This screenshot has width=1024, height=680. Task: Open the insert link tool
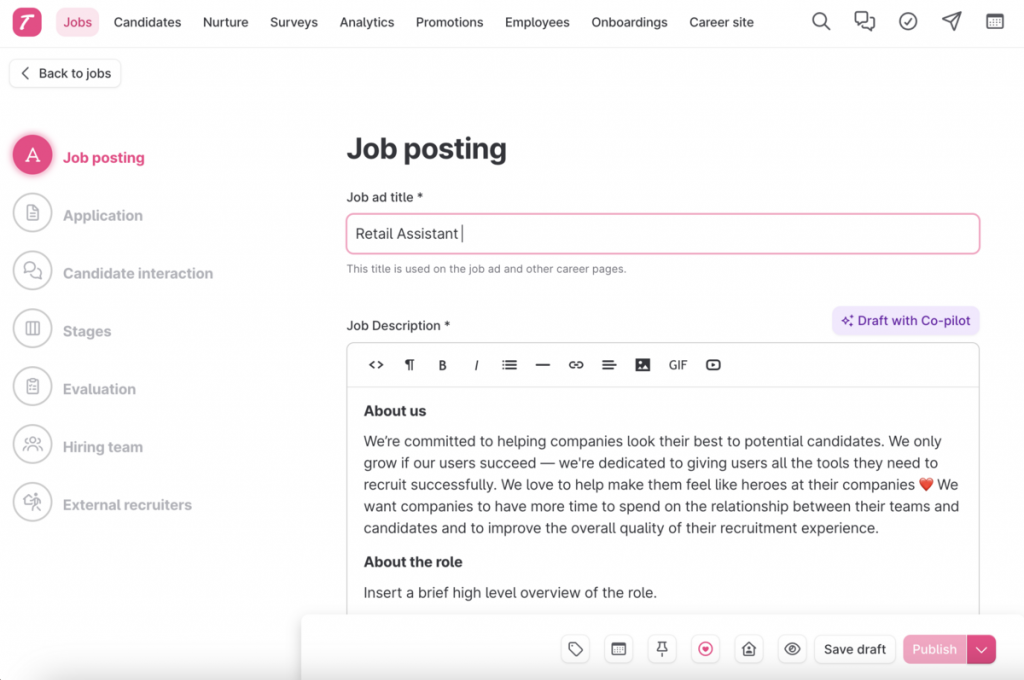coord(576,365)
